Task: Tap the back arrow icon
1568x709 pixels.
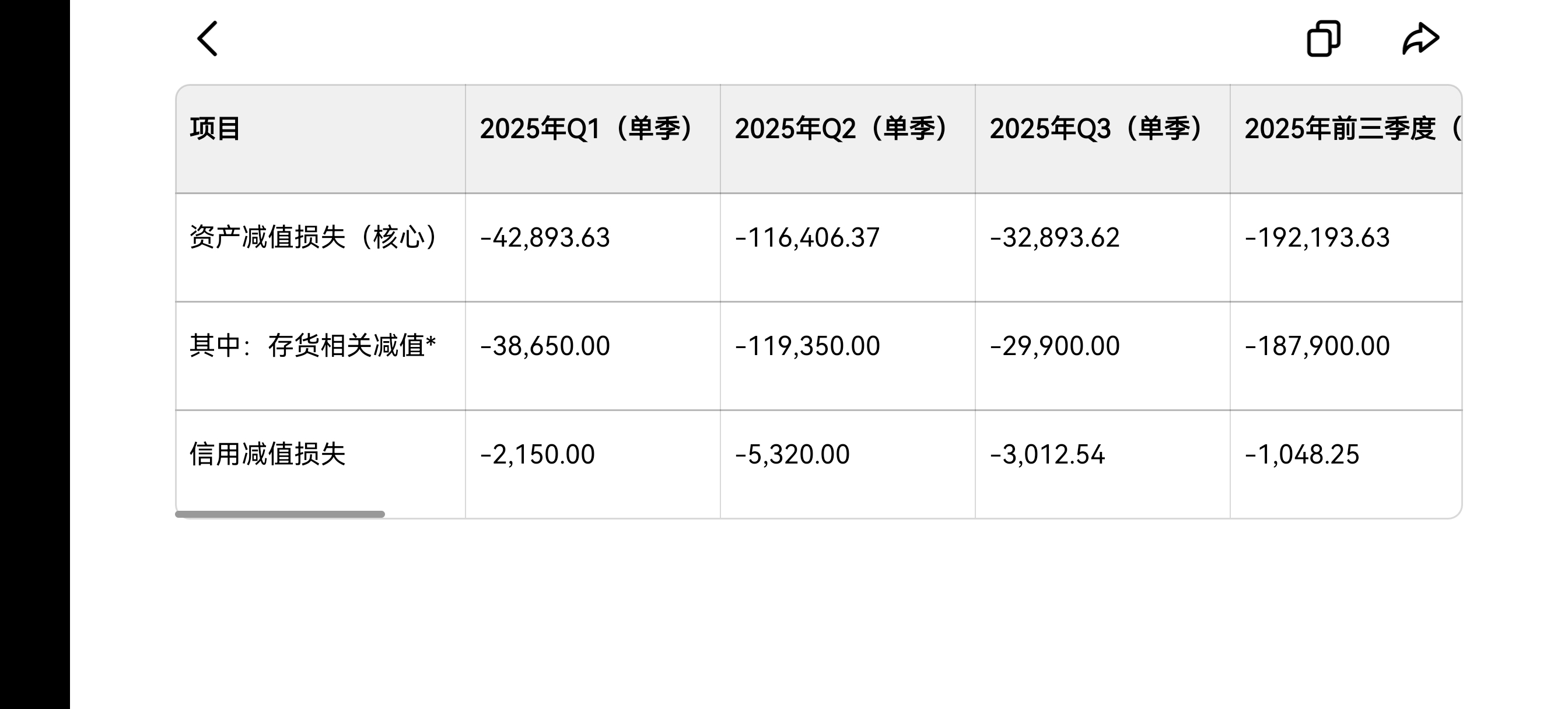Action: (208, 39)
